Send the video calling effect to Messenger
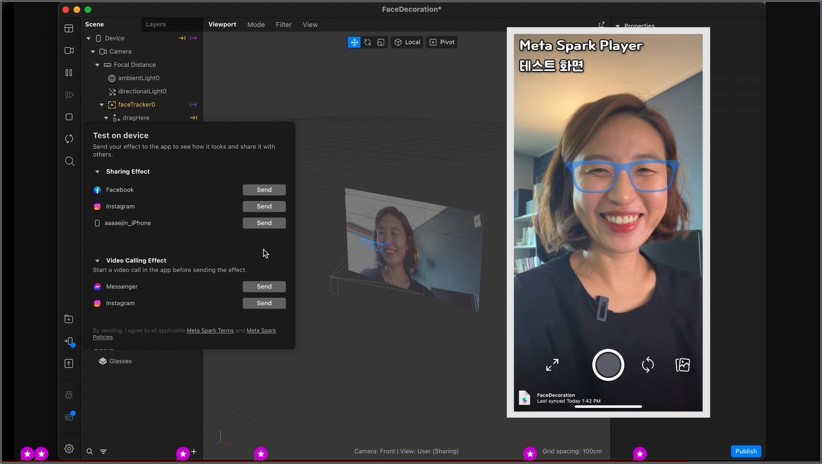 click(264, 287)
